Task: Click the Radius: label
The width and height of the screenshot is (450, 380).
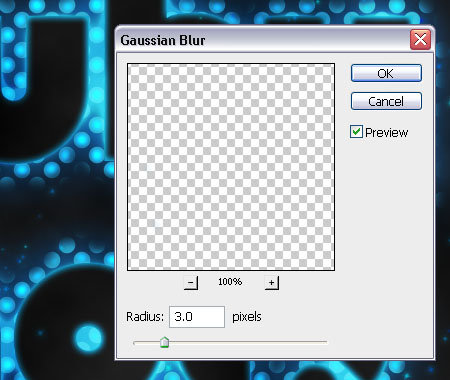Action: [145, 317]
